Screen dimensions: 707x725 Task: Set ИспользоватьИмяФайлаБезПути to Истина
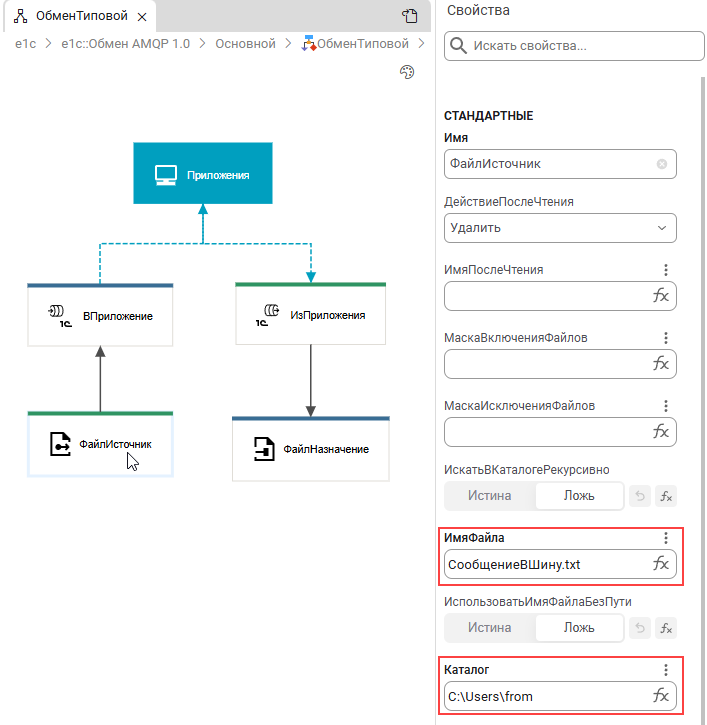490,628
